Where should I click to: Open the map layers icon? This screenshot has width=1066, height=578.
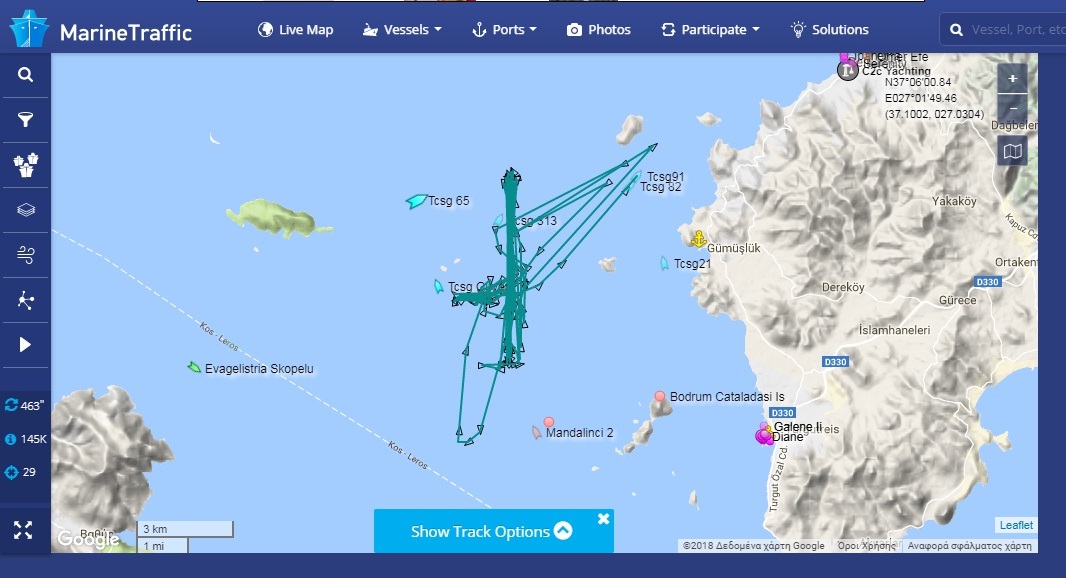(x=25, y=209)
